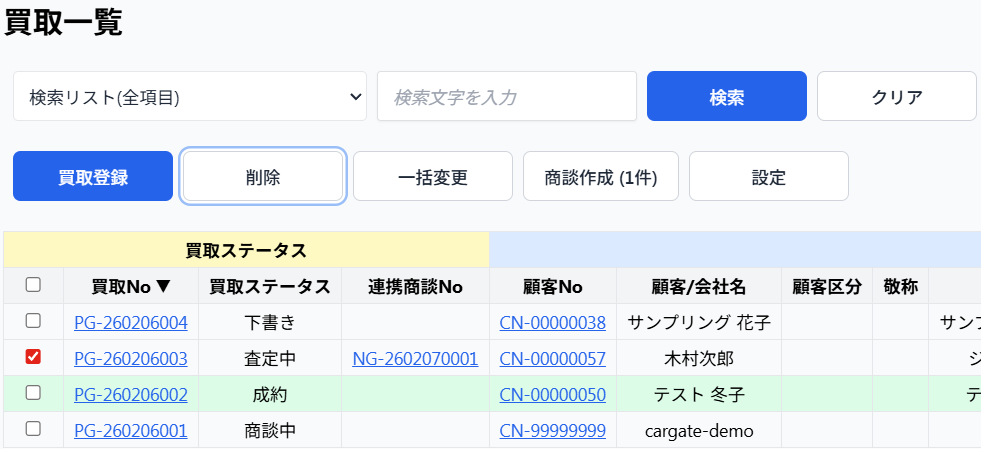Click the 買取登録 button
Image resolution: width=981 pixels, height=449 pixels.
(x=93, y=177)
